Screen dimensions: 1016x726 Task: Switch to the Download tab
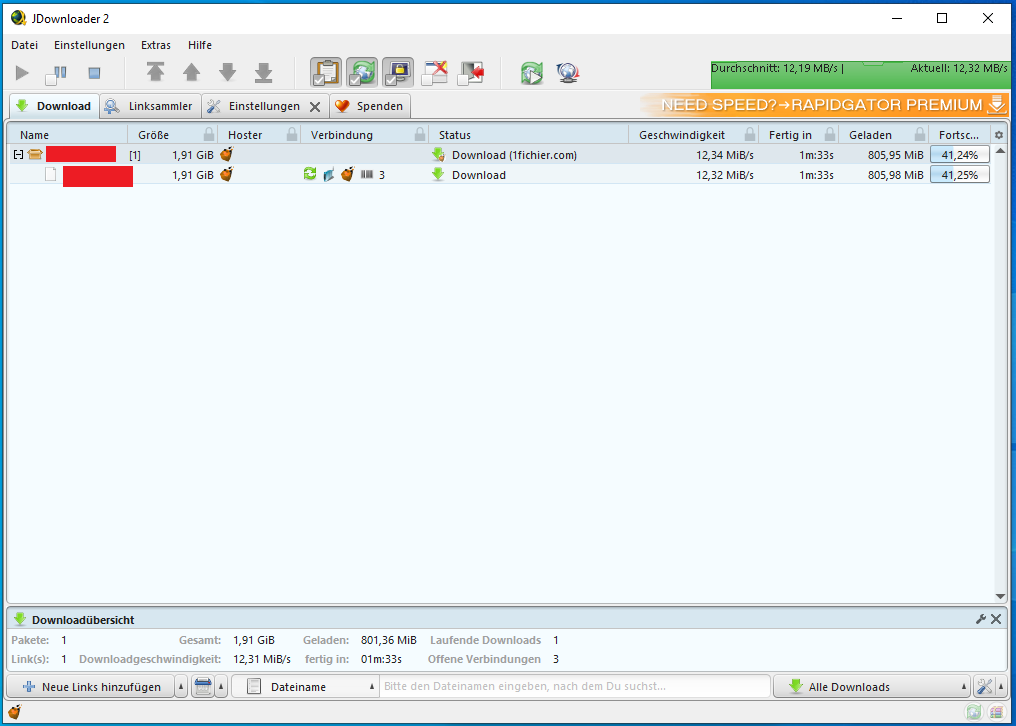[54, 106]
